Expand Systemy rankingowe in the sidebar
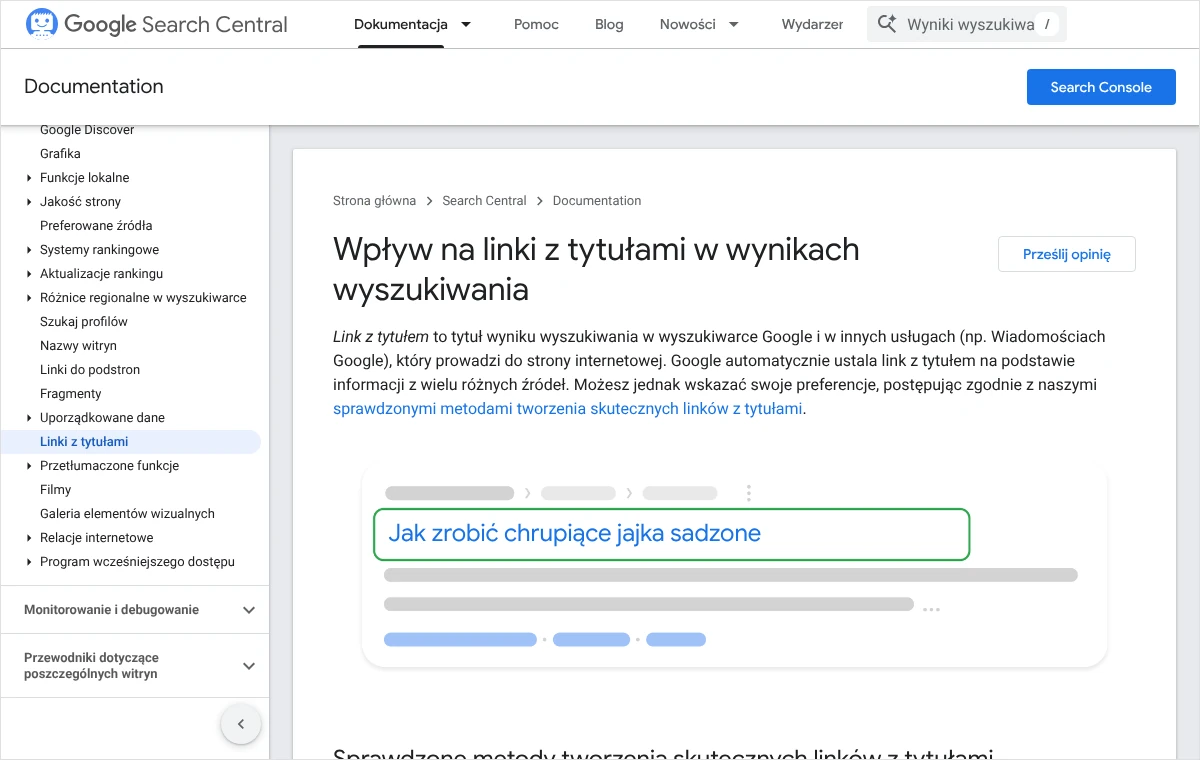Viewport: 1200px width, 760px height. click(x=29, y=250)
